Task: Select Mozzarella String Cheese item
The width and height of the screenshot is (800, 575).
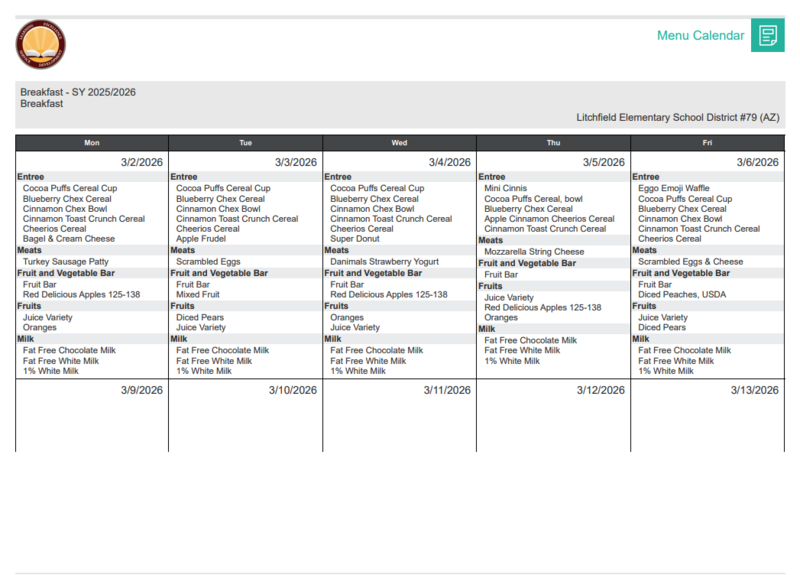Action: pyautogui.click(x=534, y=252)
